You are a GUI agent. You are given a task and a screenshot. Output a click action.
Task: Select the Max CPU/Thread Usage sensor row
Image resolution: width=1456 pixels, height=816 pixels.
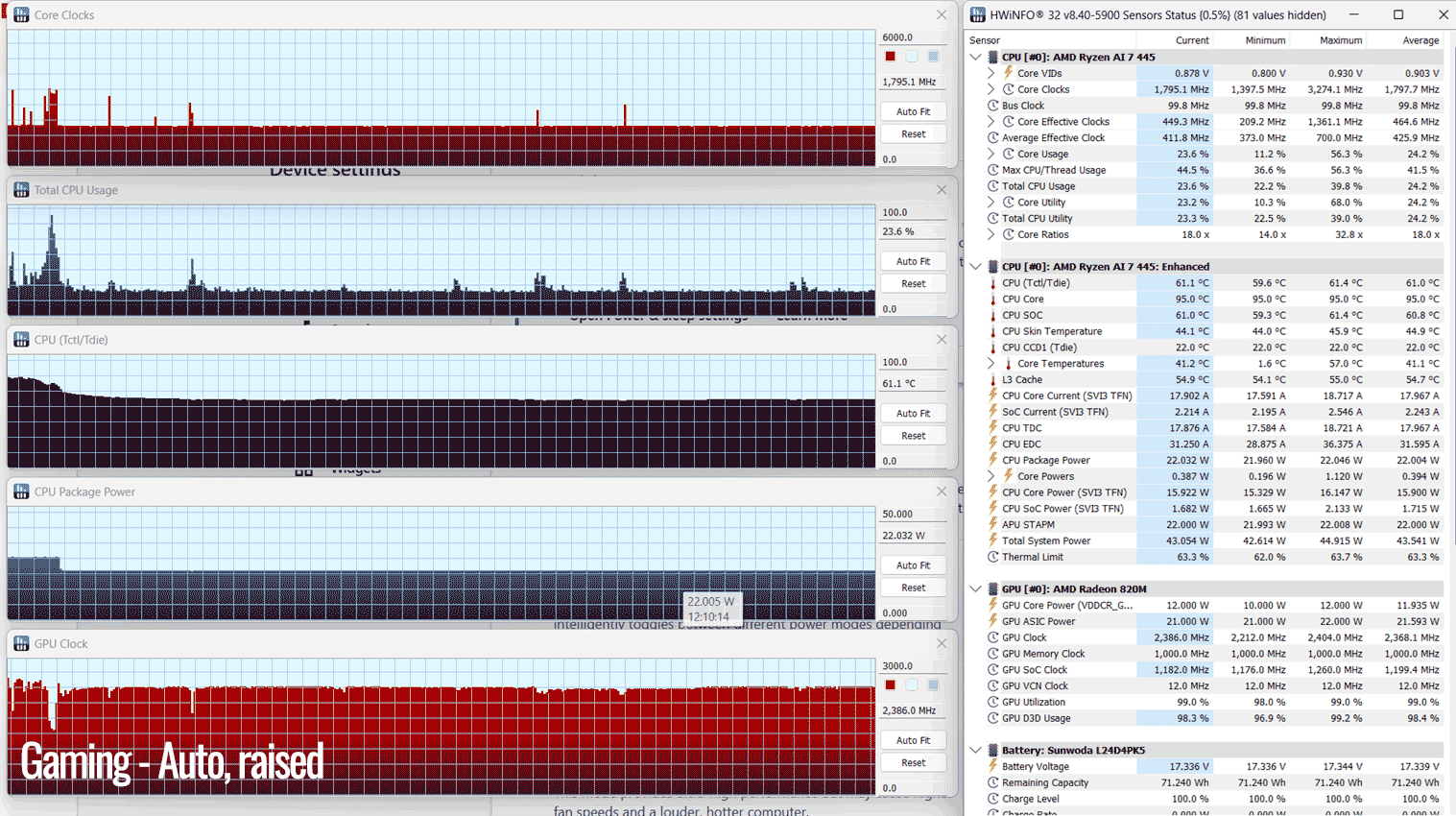coord(1205,170)
